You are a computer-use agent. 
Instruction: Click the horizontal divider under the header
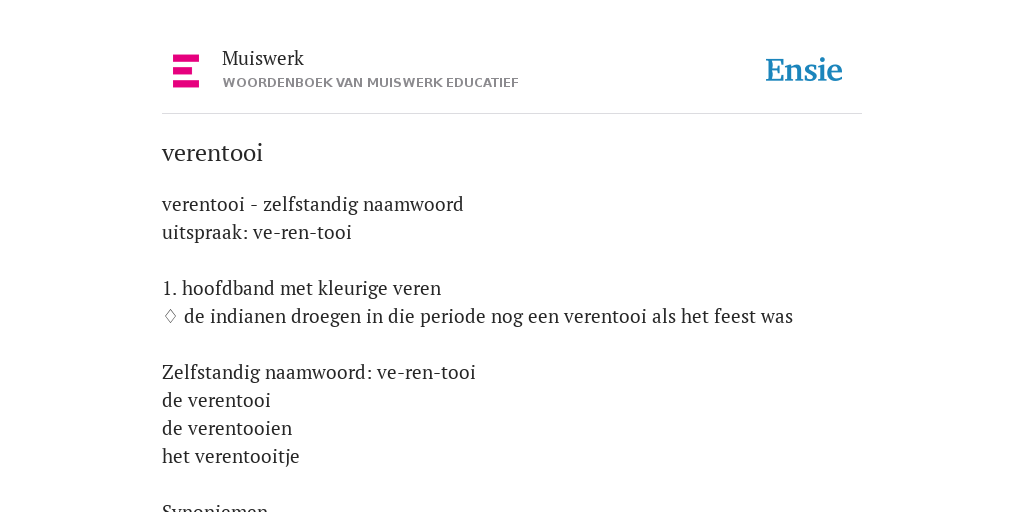pos(512,114)
